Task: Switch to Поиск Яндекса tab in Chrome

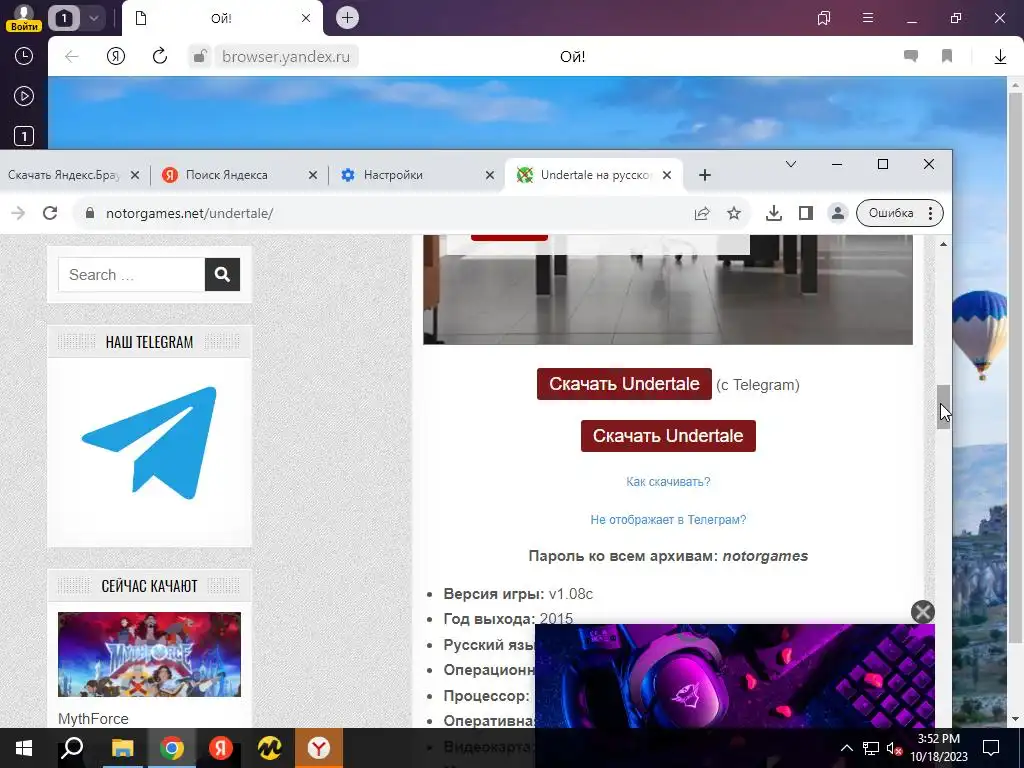Action: tap(226, 175)
